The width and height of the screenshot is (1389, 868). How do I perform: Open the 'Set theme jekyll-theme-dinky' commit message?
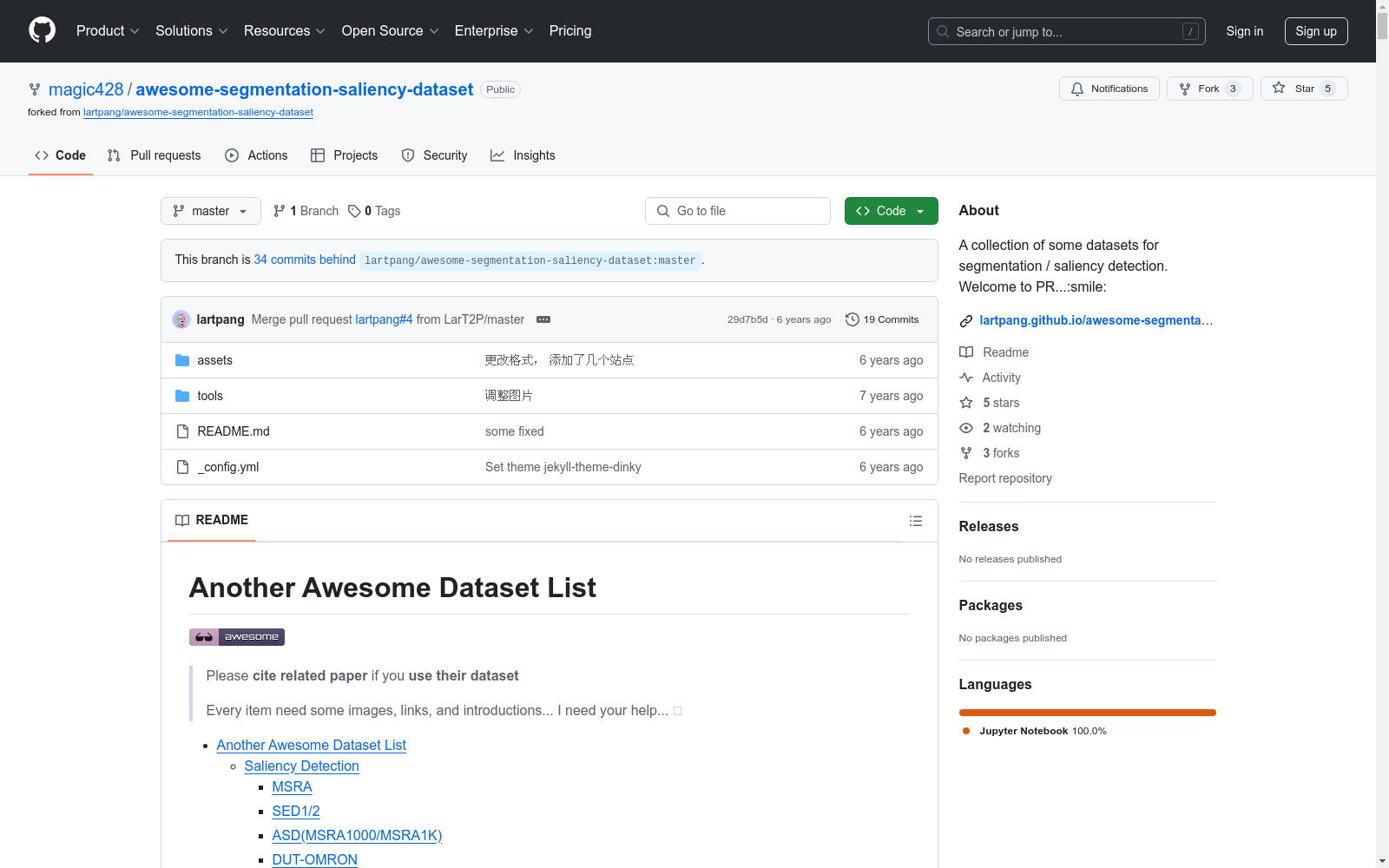563,467
